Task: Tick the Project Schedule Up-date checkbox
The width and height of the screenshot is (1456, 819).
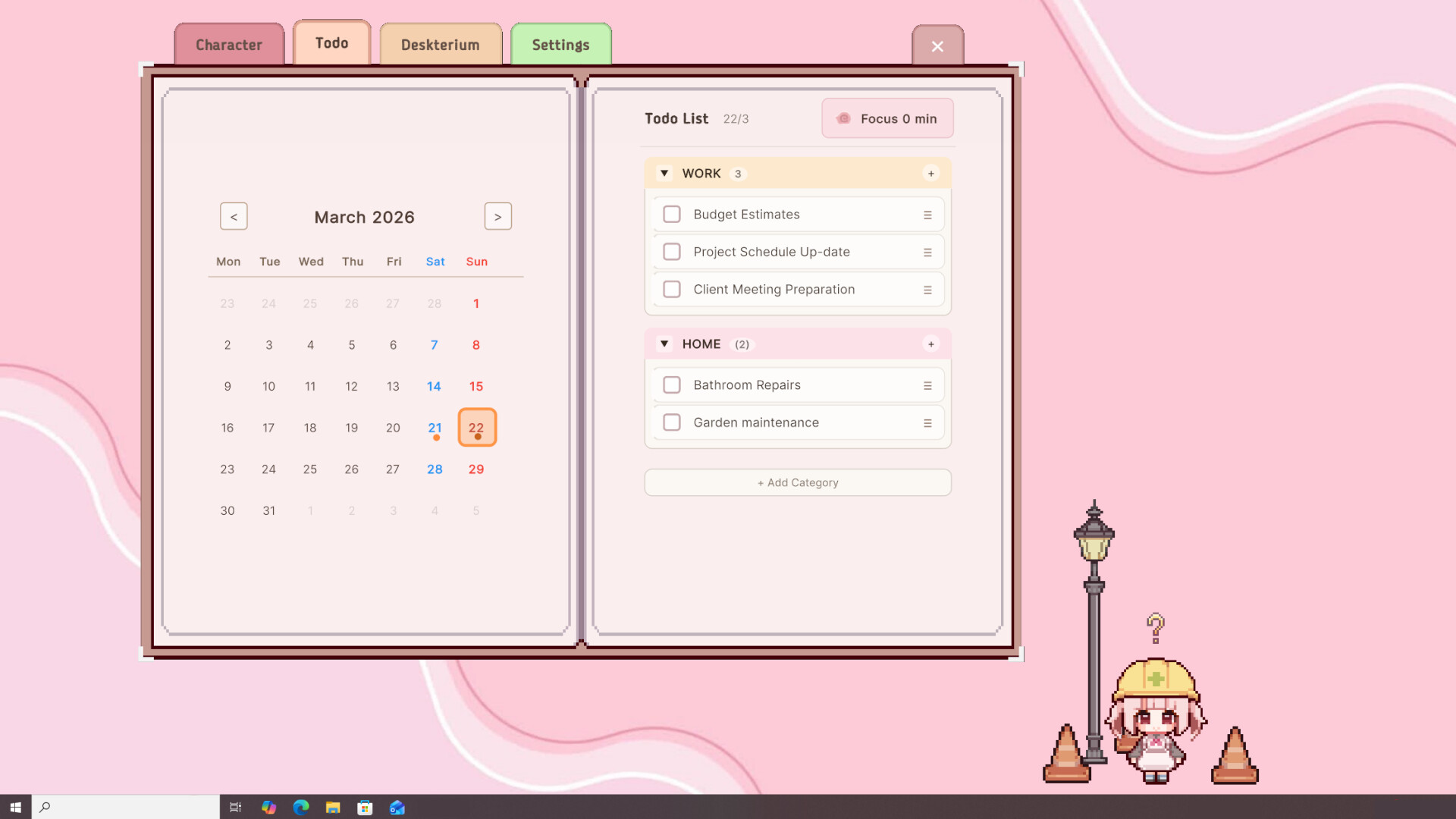Action: click(x=672, y=252)
